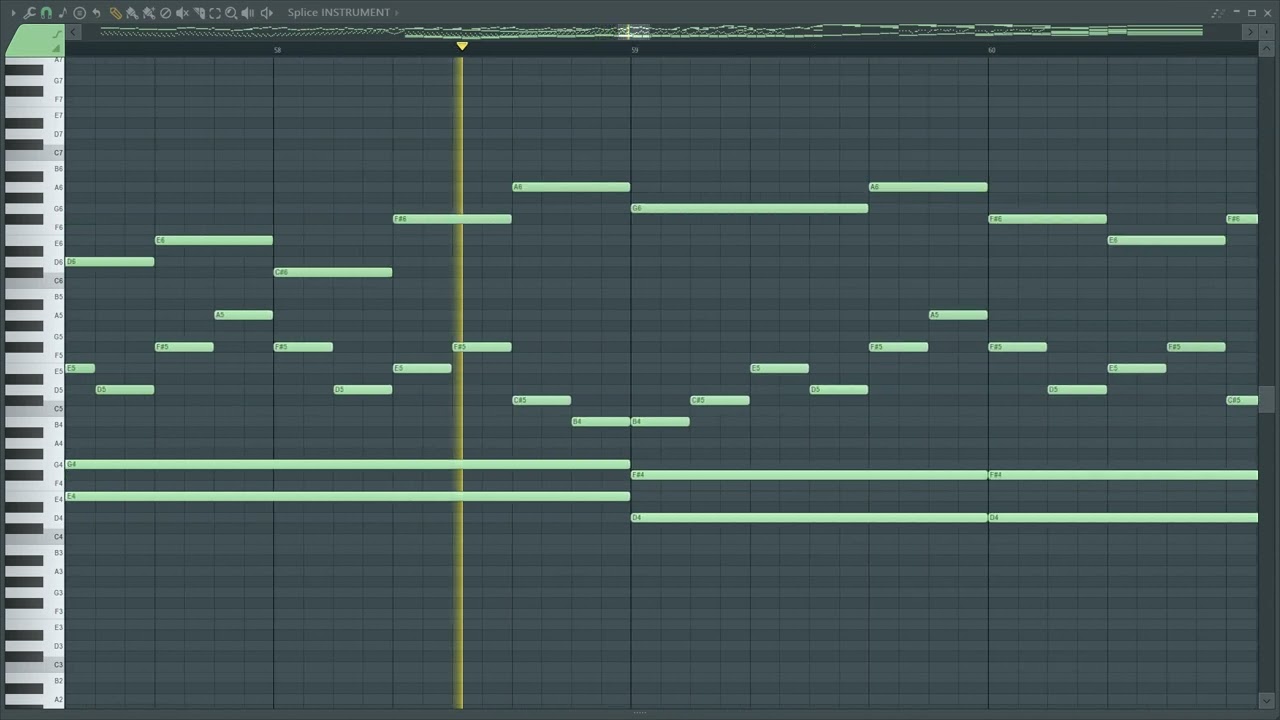
Task: Open the Splice INSTRUMENT channel selector
Action: click(x=338, y=12)
